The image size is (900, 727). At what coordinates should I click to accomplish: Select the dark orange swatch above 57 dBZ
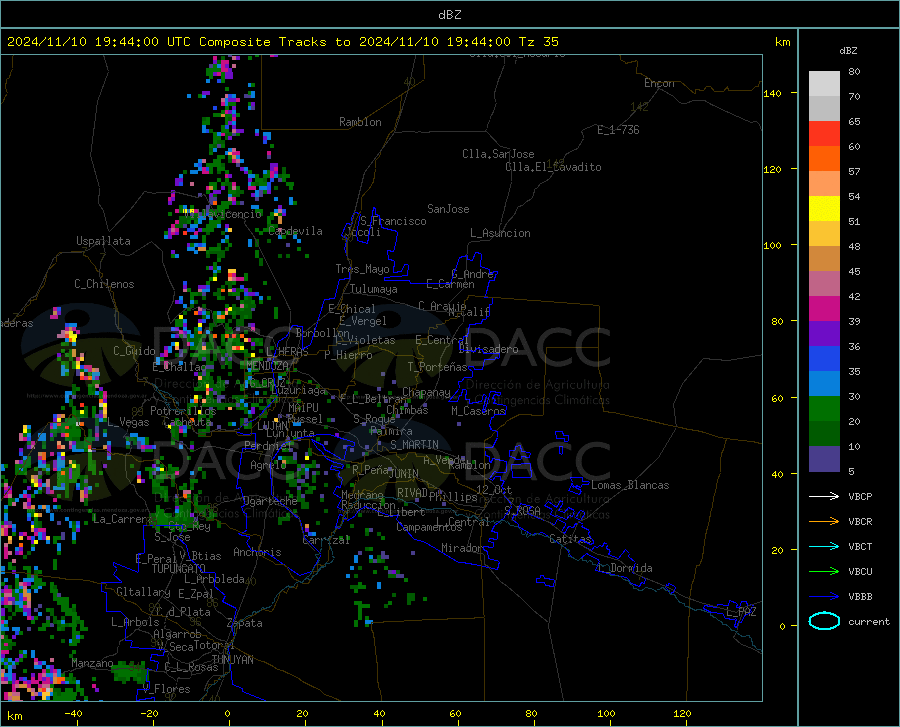[824, 159]
